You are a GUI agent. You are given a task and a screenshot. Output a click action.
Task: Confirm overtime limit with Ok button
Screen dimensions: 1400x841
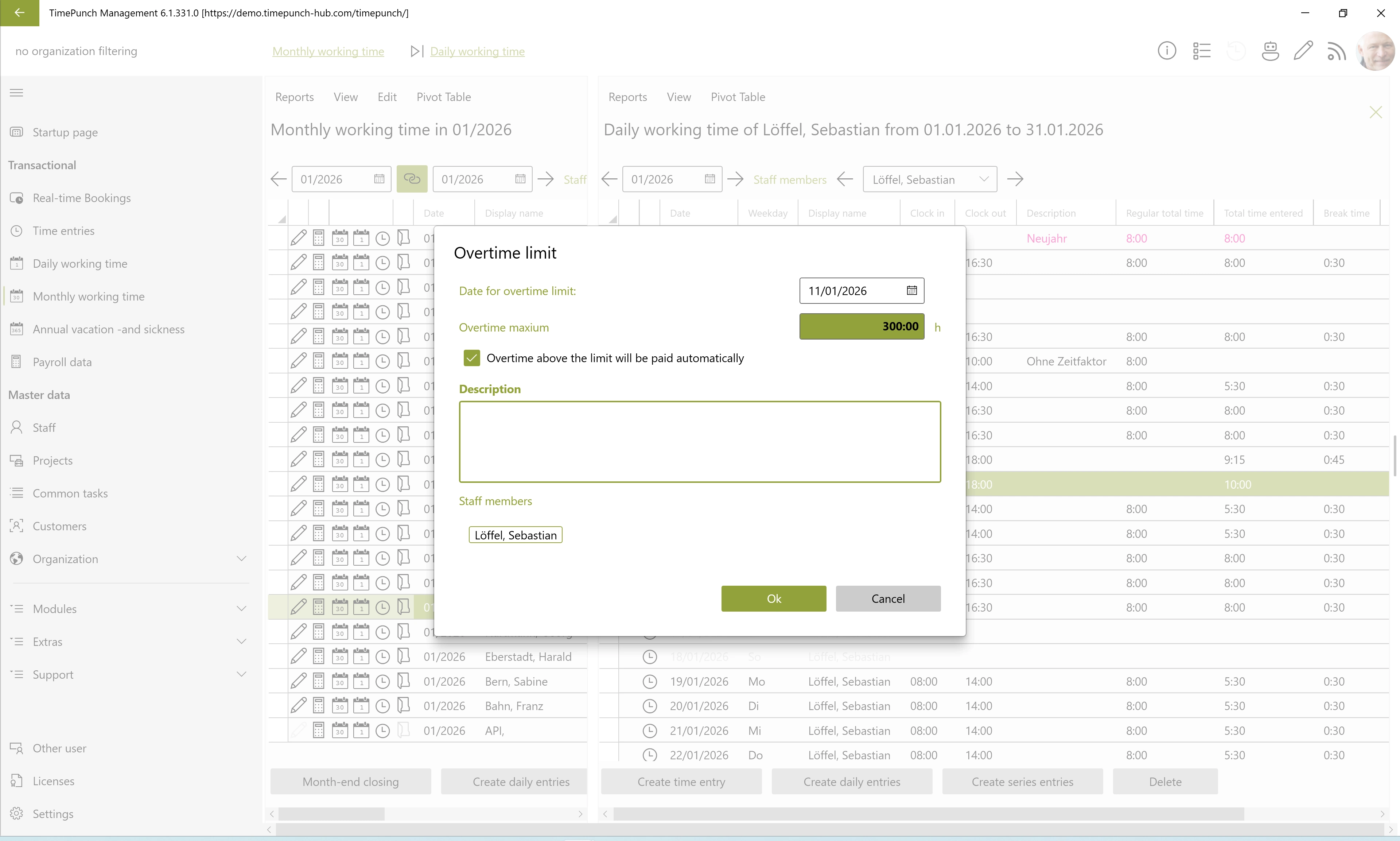(773, 598)
